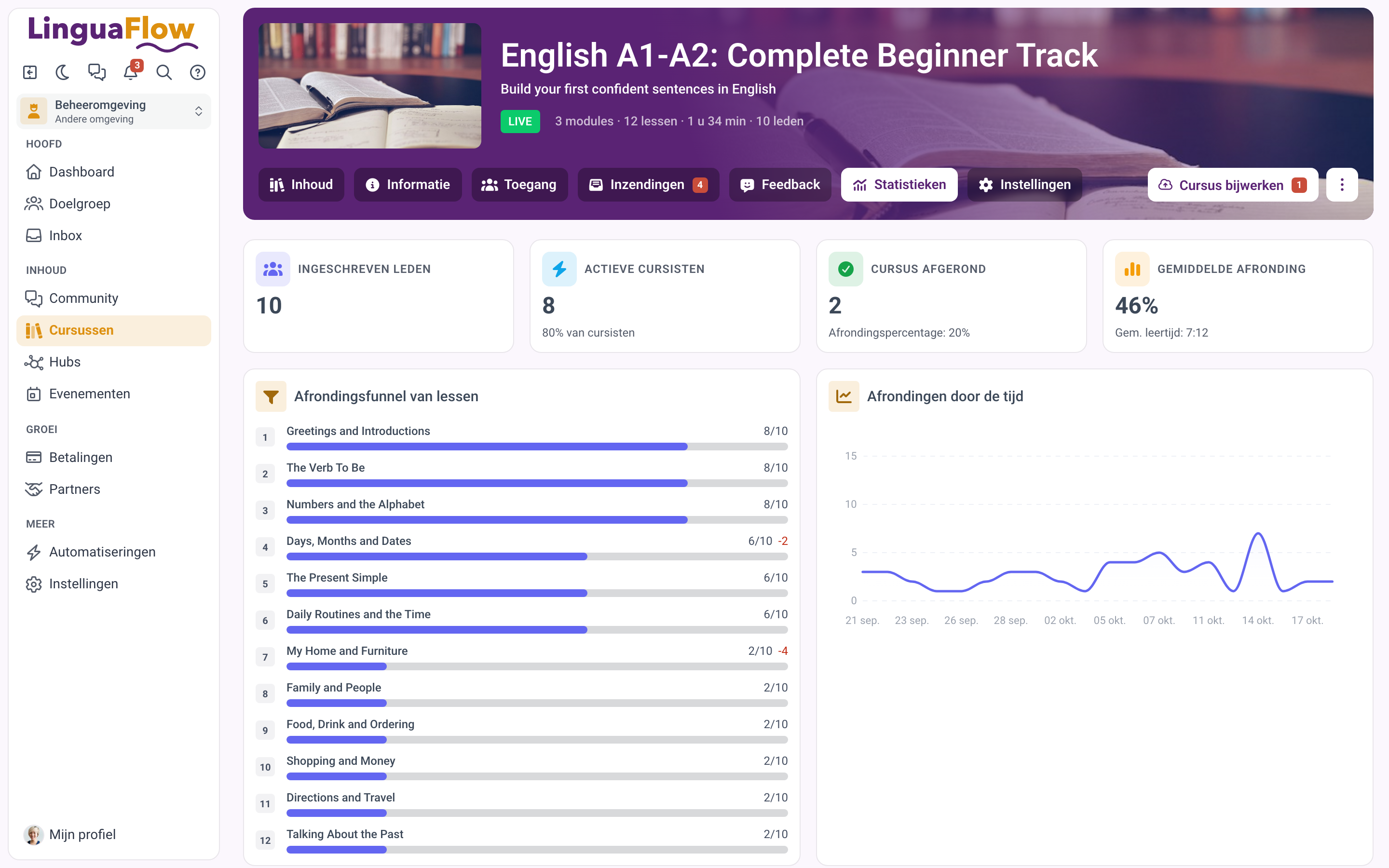Click the course cover book thumbnail
Image resolution: width=1389 pixels, height=868 pixels.
[369, 85]
